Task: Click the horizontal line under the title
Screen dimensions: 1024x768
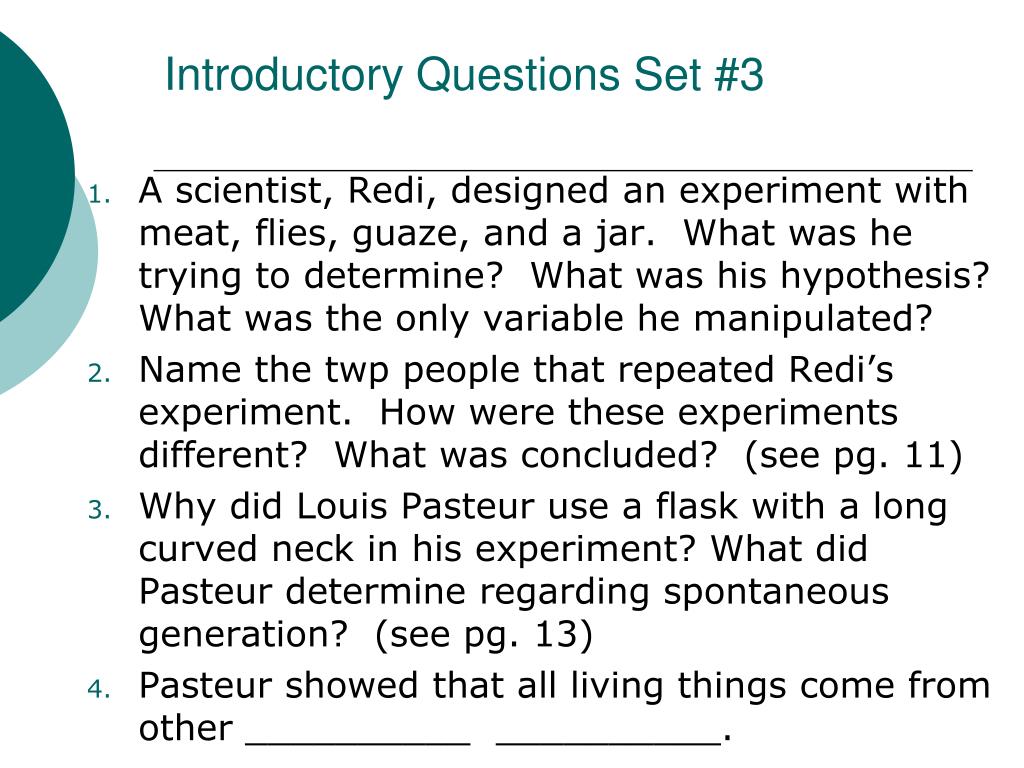Action: [563, 170]
